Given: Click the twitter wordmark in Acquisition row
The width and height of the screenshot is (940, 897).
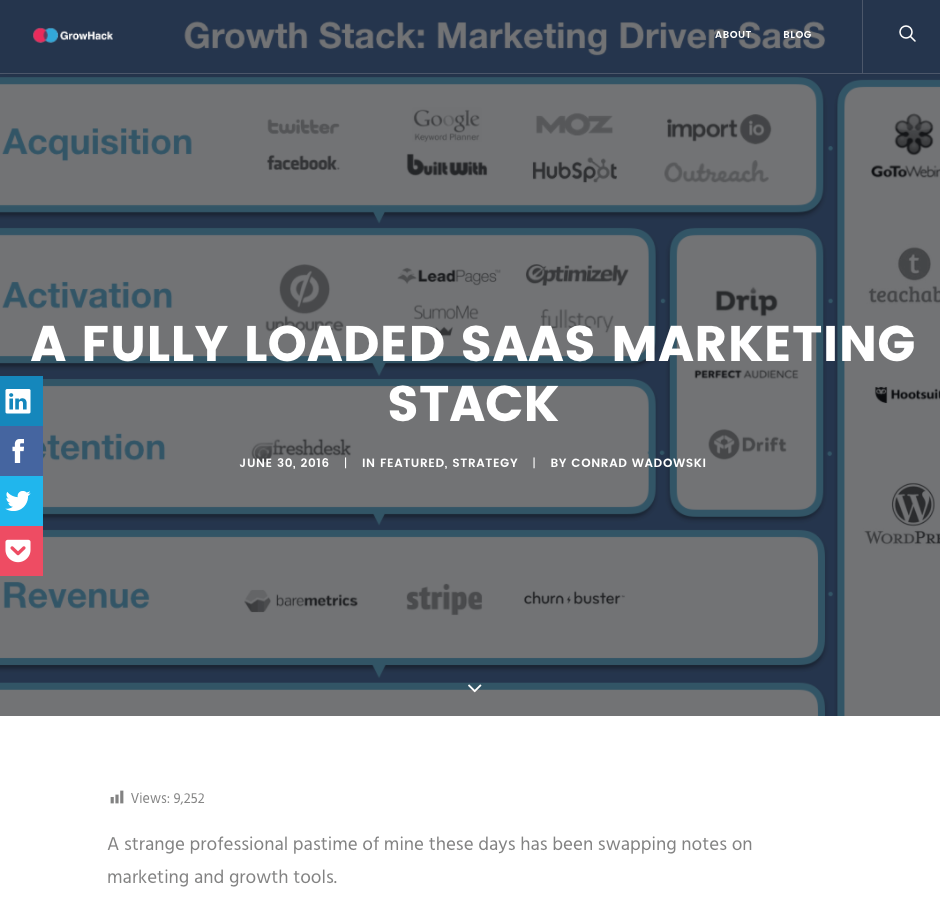Looking at the screenshot, I should click(x=303, y=127).
